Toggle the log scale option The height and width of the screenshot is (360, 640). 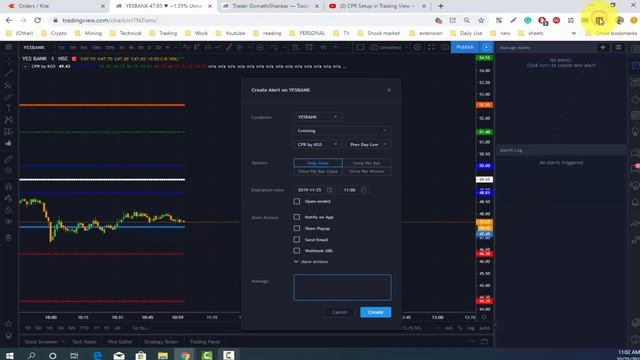pos(471,328)
